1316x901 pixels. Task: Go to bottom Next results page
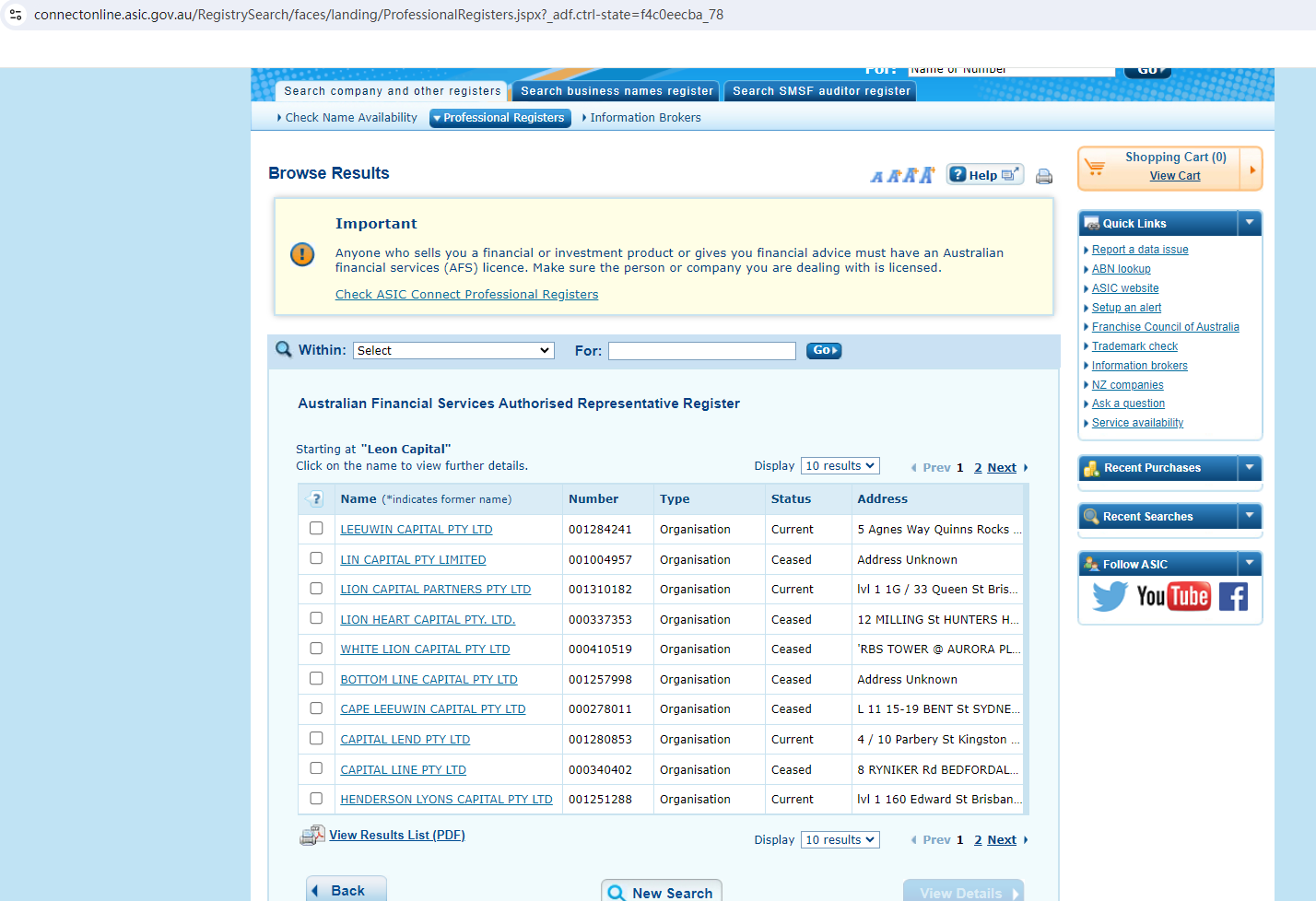click(x=1002, y=840)
